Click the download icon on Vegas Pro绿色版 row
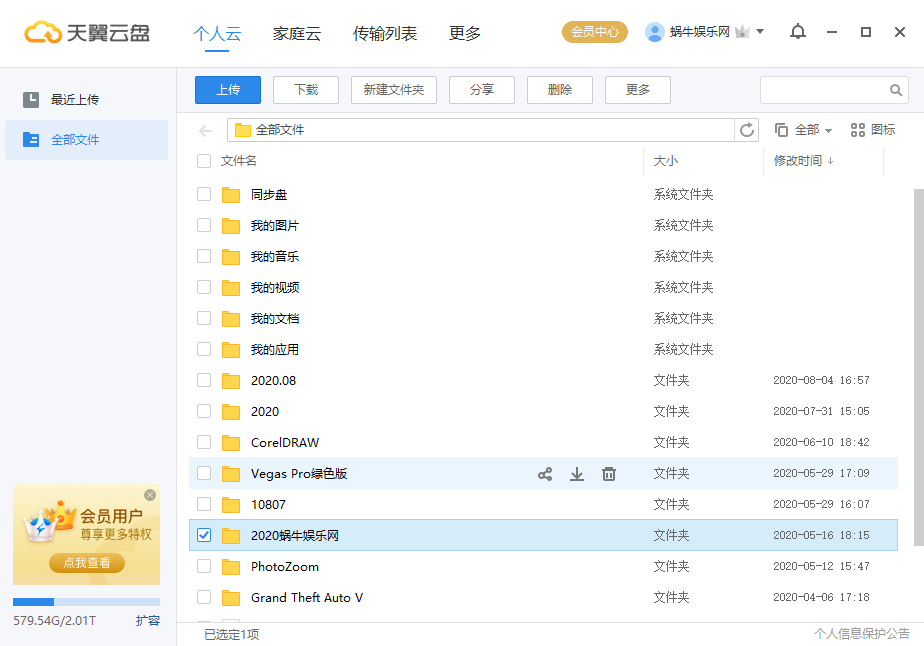 point(577,475)
